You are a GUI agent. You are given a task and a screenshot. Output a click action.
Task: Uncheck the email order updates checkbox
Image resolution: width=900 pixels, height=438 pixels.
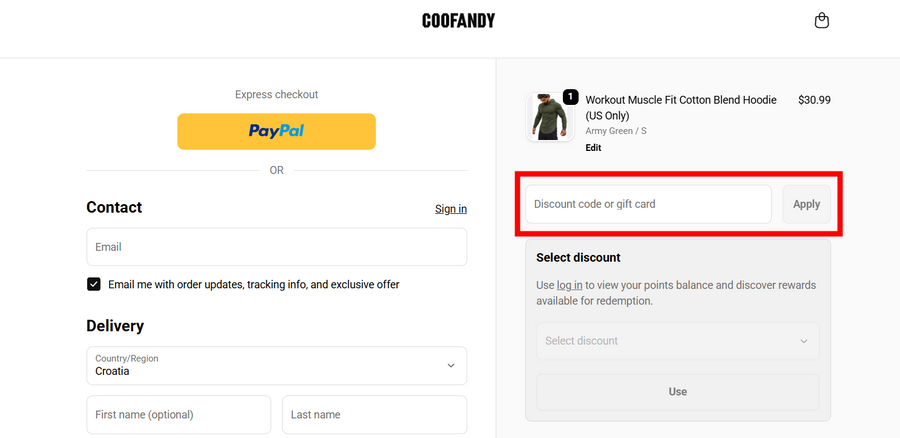click(x=94, y=284)
